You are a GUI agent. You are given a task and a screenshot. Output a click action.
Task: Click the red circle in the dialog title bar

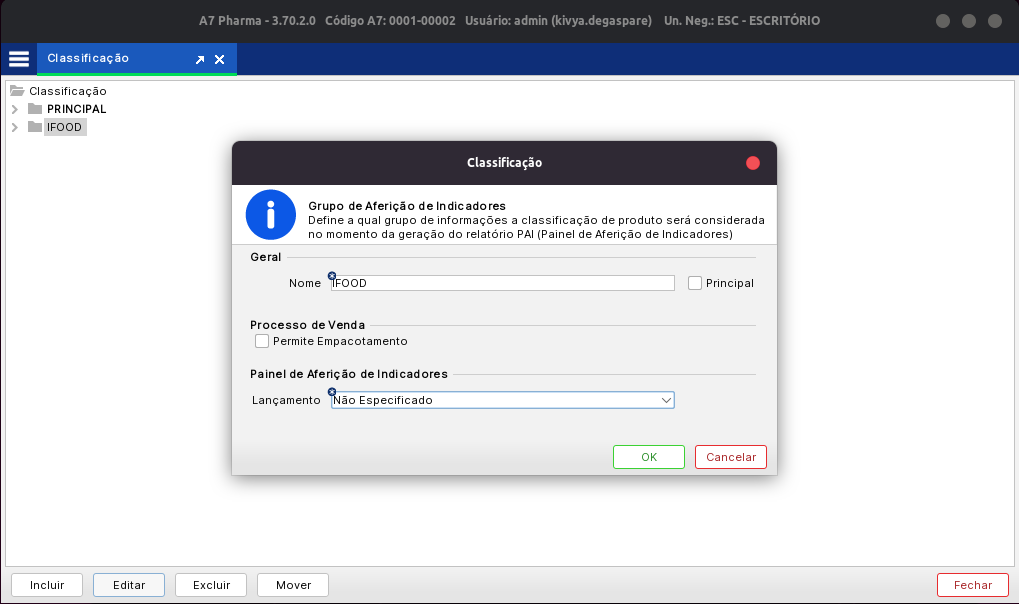point(753,162)
